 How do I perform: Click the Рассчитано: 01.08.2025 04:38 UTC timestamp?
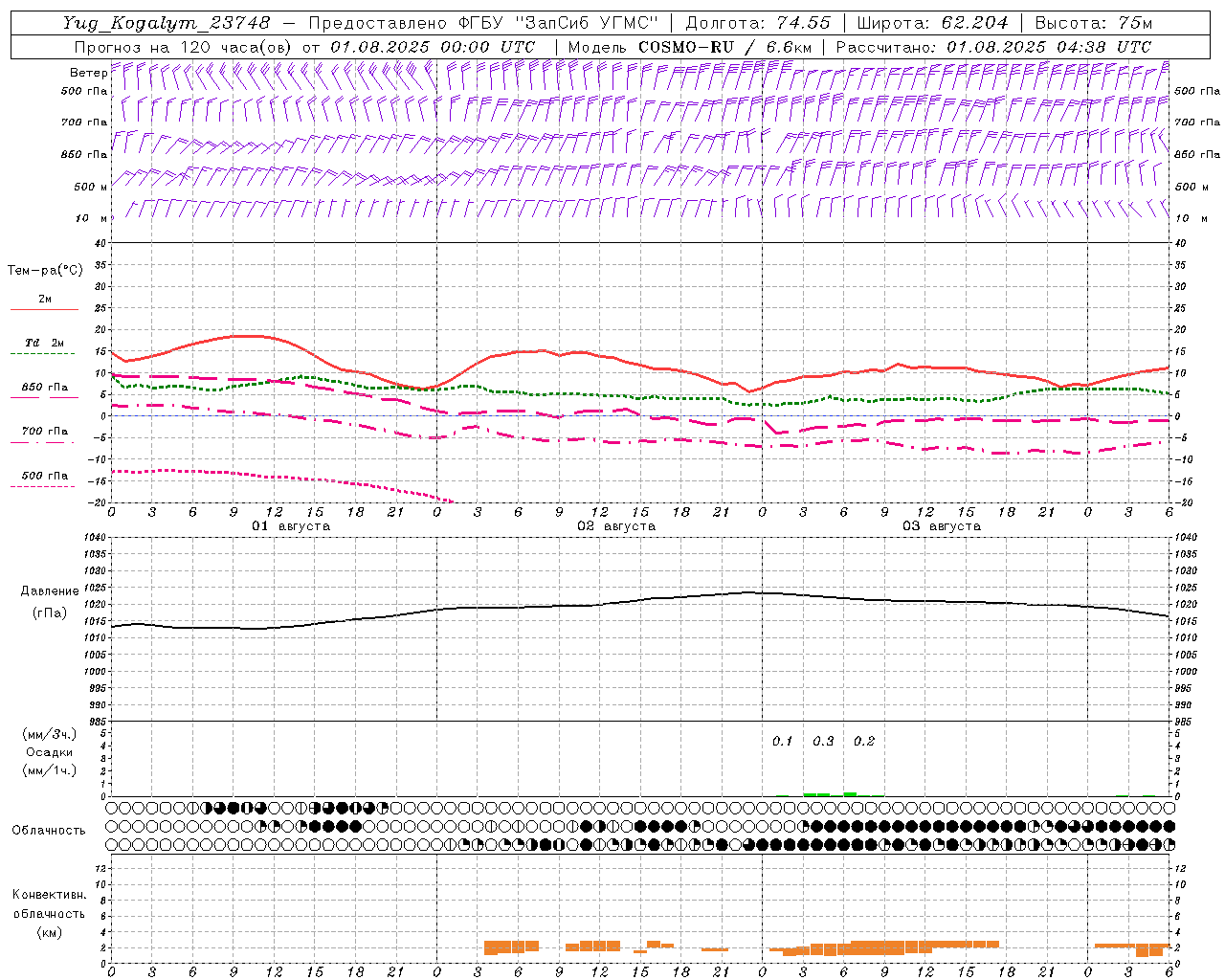[993, 47]
